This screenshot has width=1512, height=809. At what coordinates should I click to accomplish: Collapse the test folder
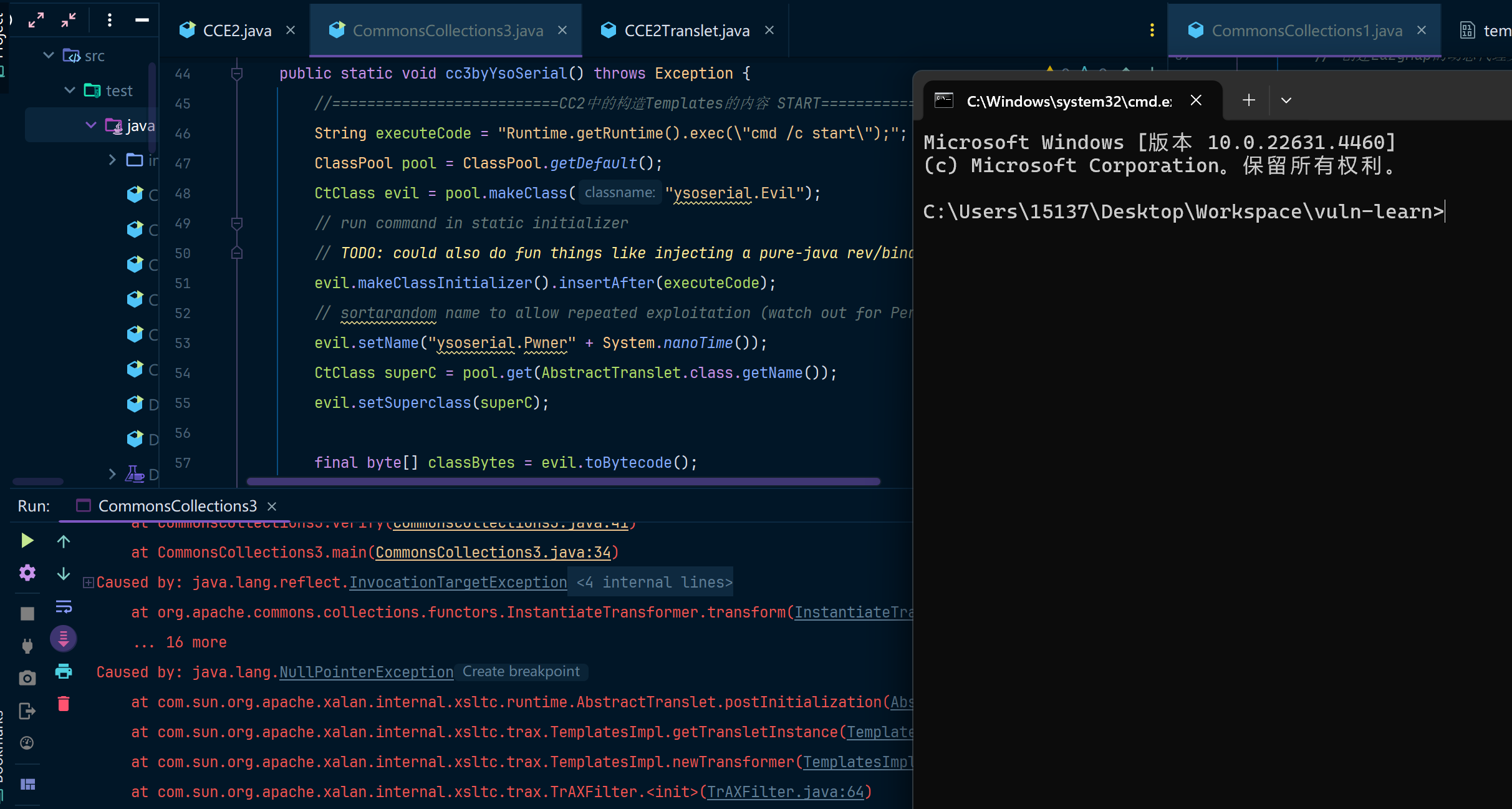(70, 90)
